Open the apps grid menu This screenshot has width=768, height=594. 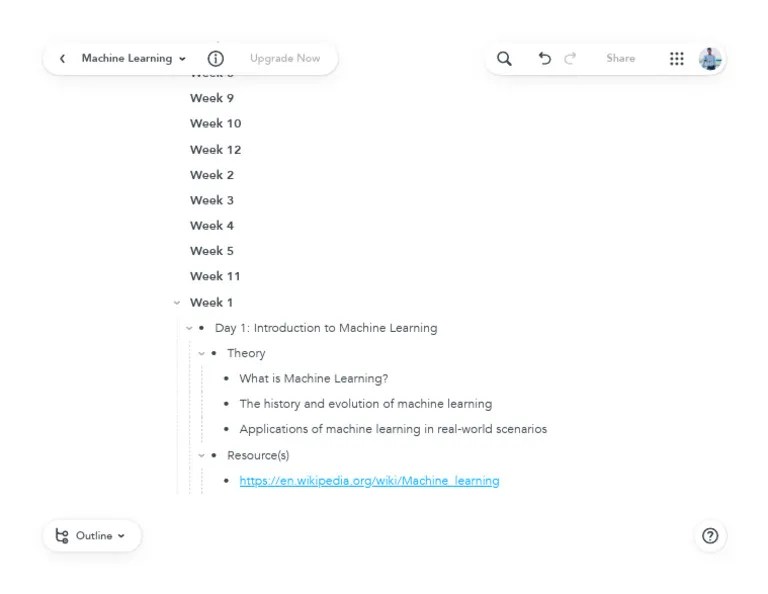(x=676, y=59)
